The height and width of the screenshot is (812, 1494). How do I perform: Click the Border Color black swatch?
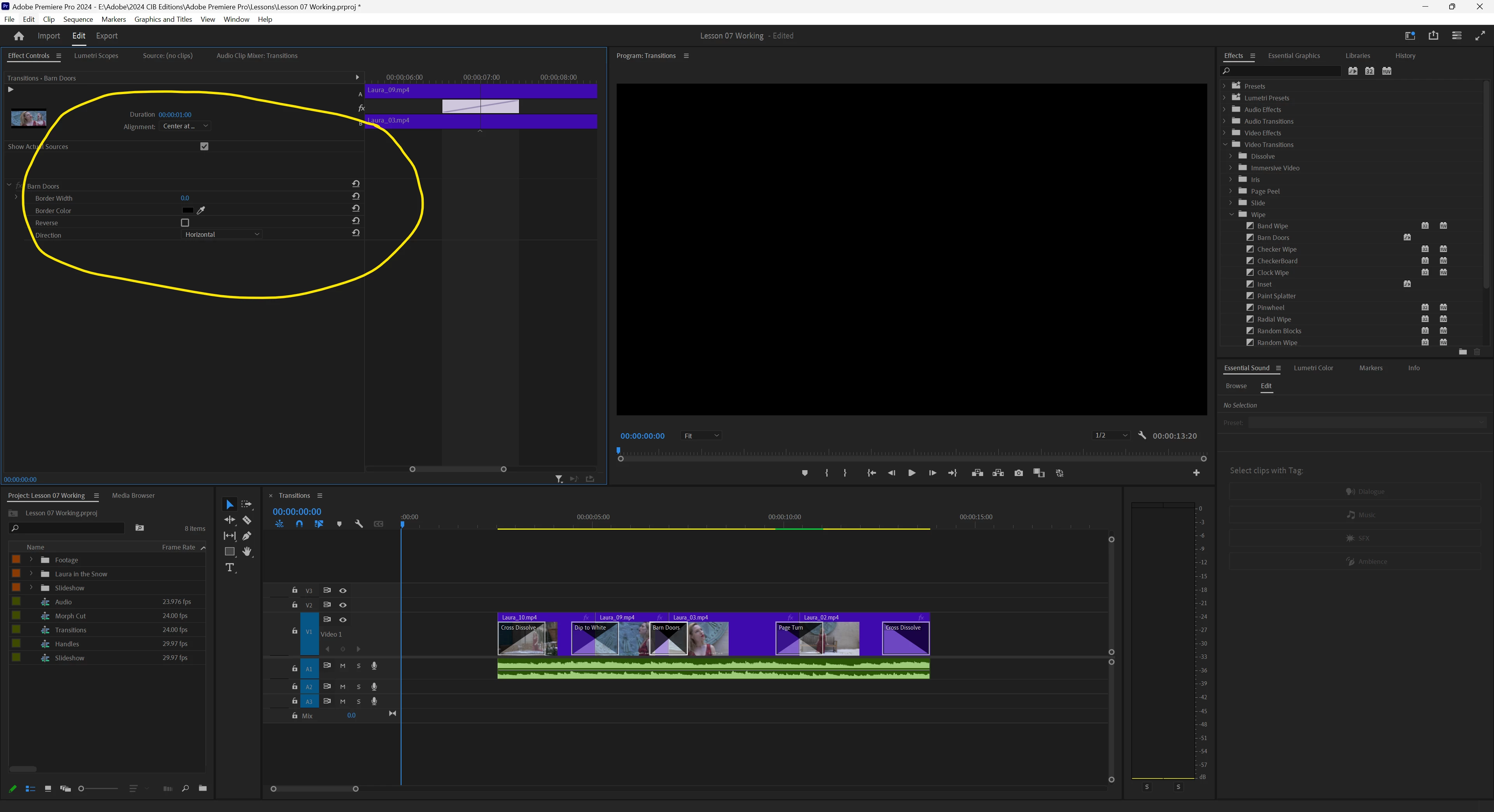187,210
